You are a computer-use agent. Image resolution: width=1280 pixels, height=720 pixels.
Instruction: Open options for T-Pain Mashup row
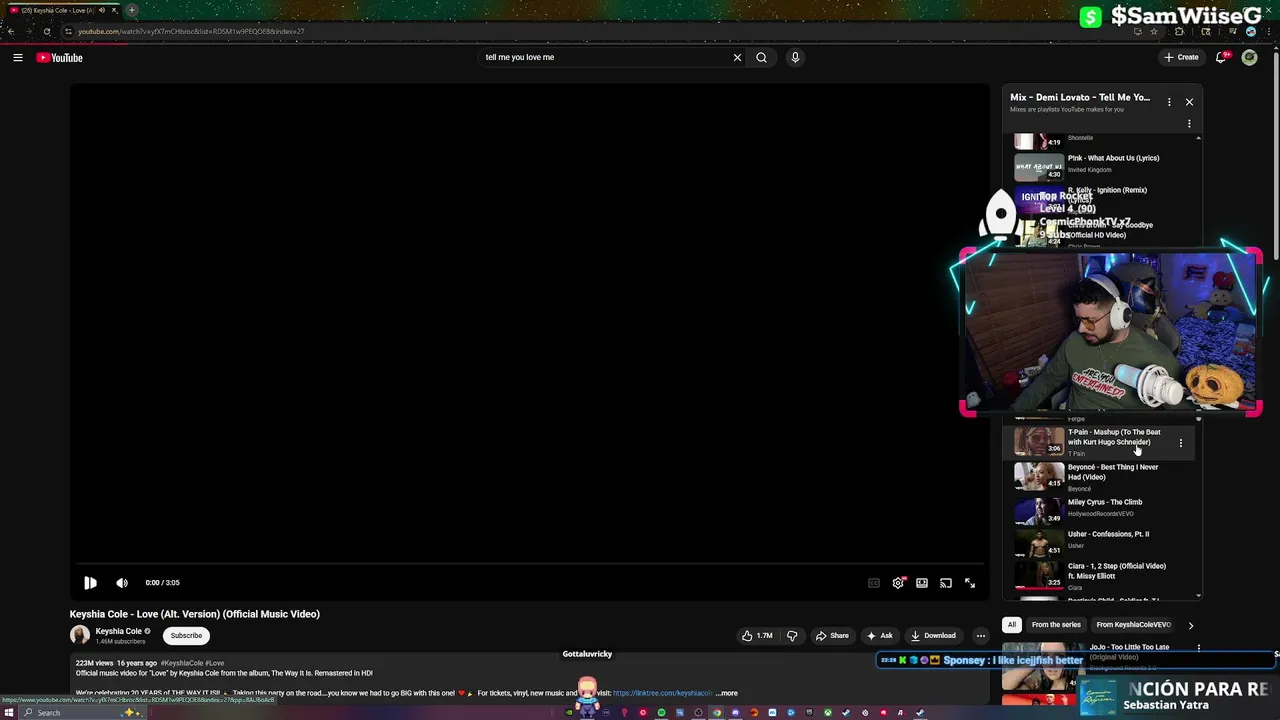pyautogui.click(x=1181, y=442)
